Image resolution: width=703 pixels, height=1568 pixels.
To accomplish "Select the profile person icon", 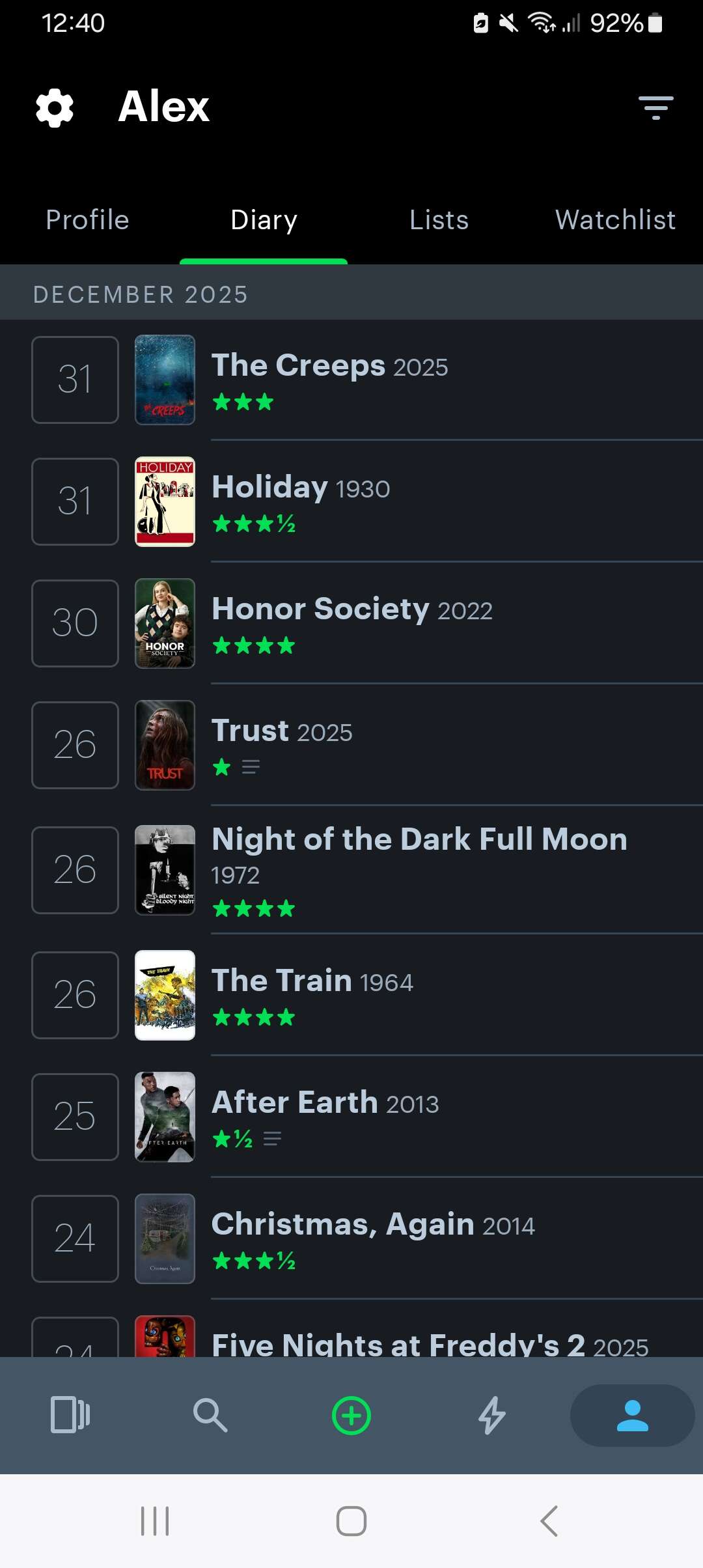I will pos(632,1416).
